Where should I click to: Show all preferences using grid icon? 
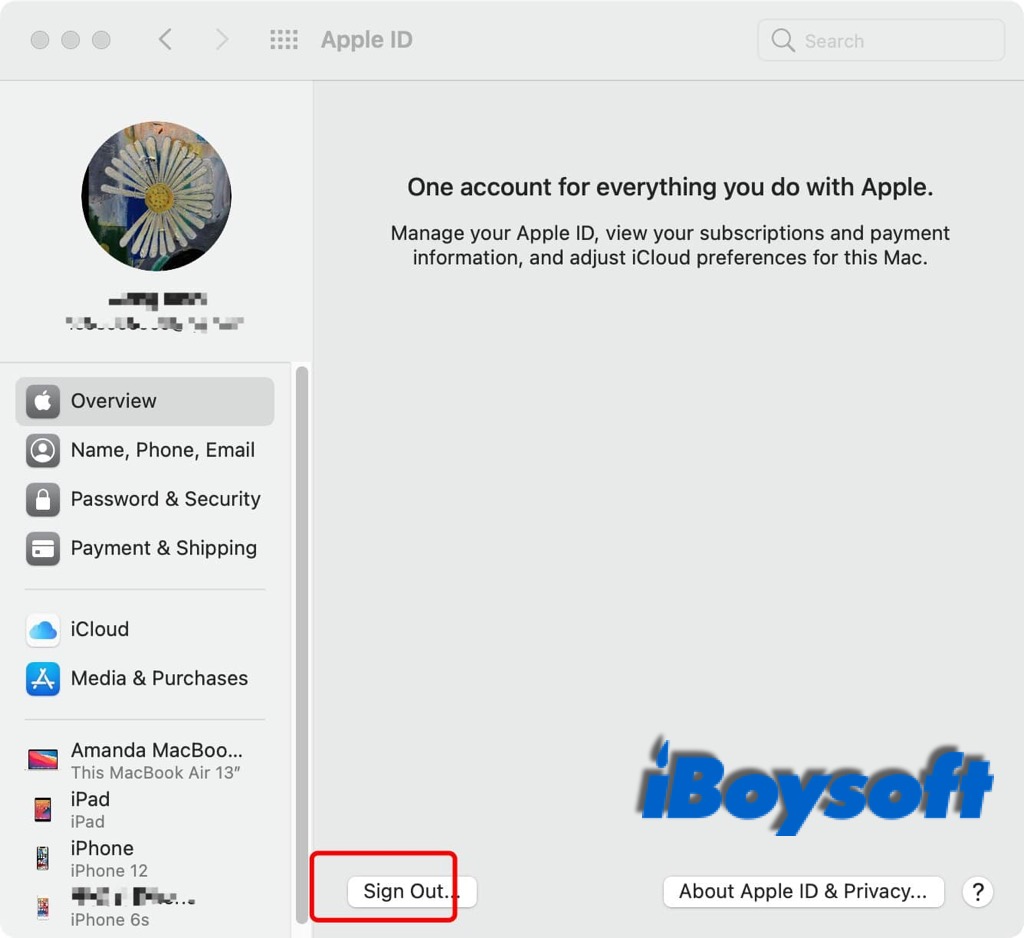(284, 40)
